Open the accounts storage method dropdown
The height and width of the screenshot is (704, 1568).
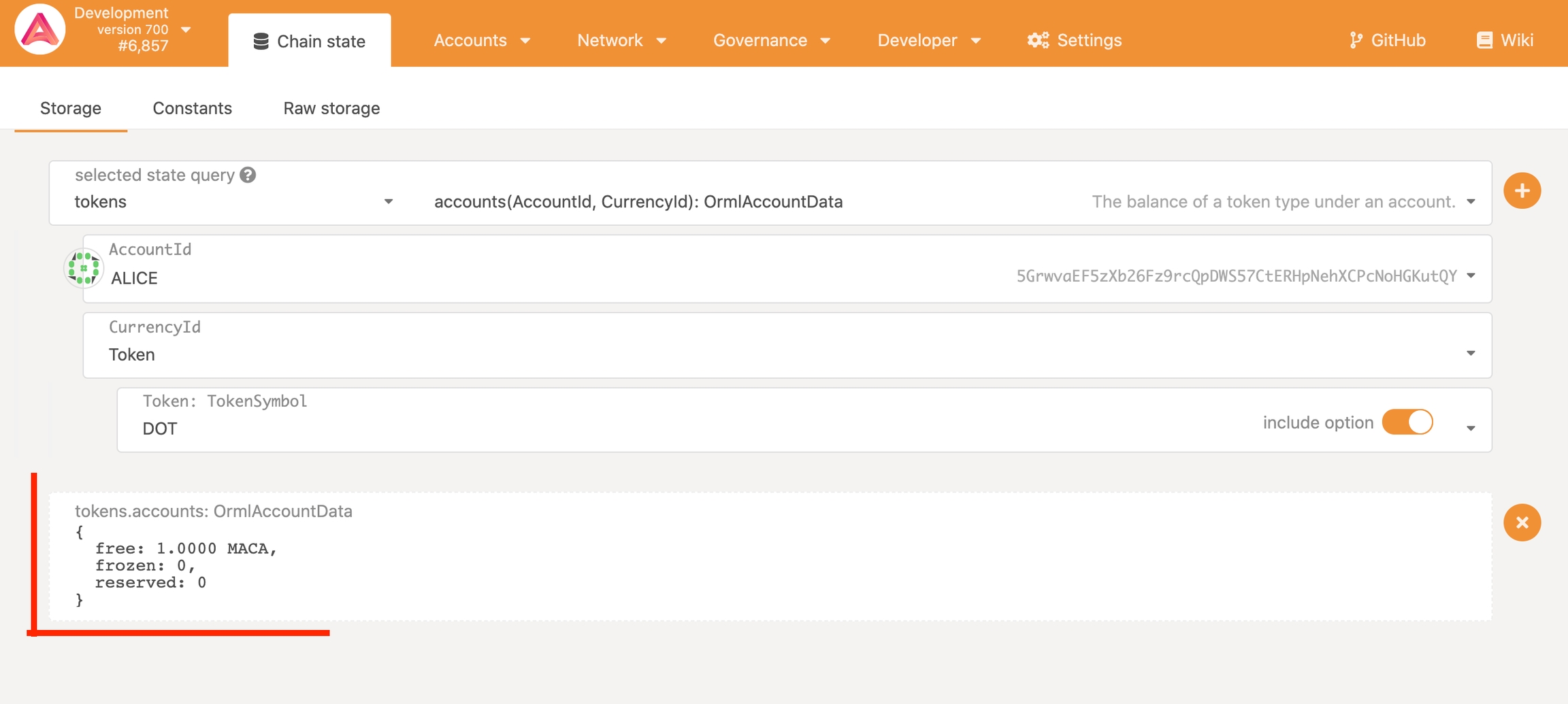(x=1471, y=202)
